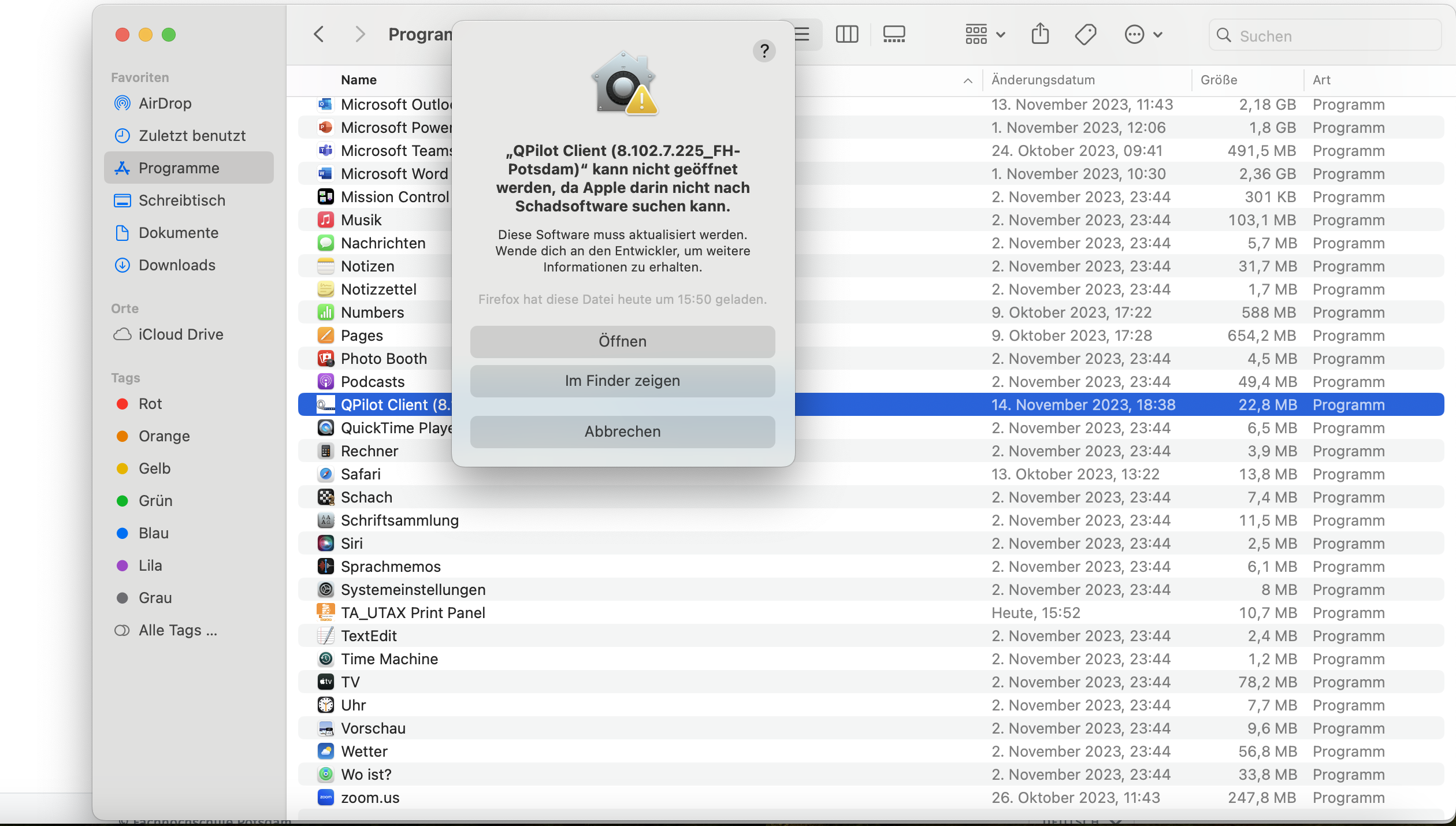Open iCloud Drive in the sidebar
This screenshot has width=1456, height=826.
click(188, 334)
